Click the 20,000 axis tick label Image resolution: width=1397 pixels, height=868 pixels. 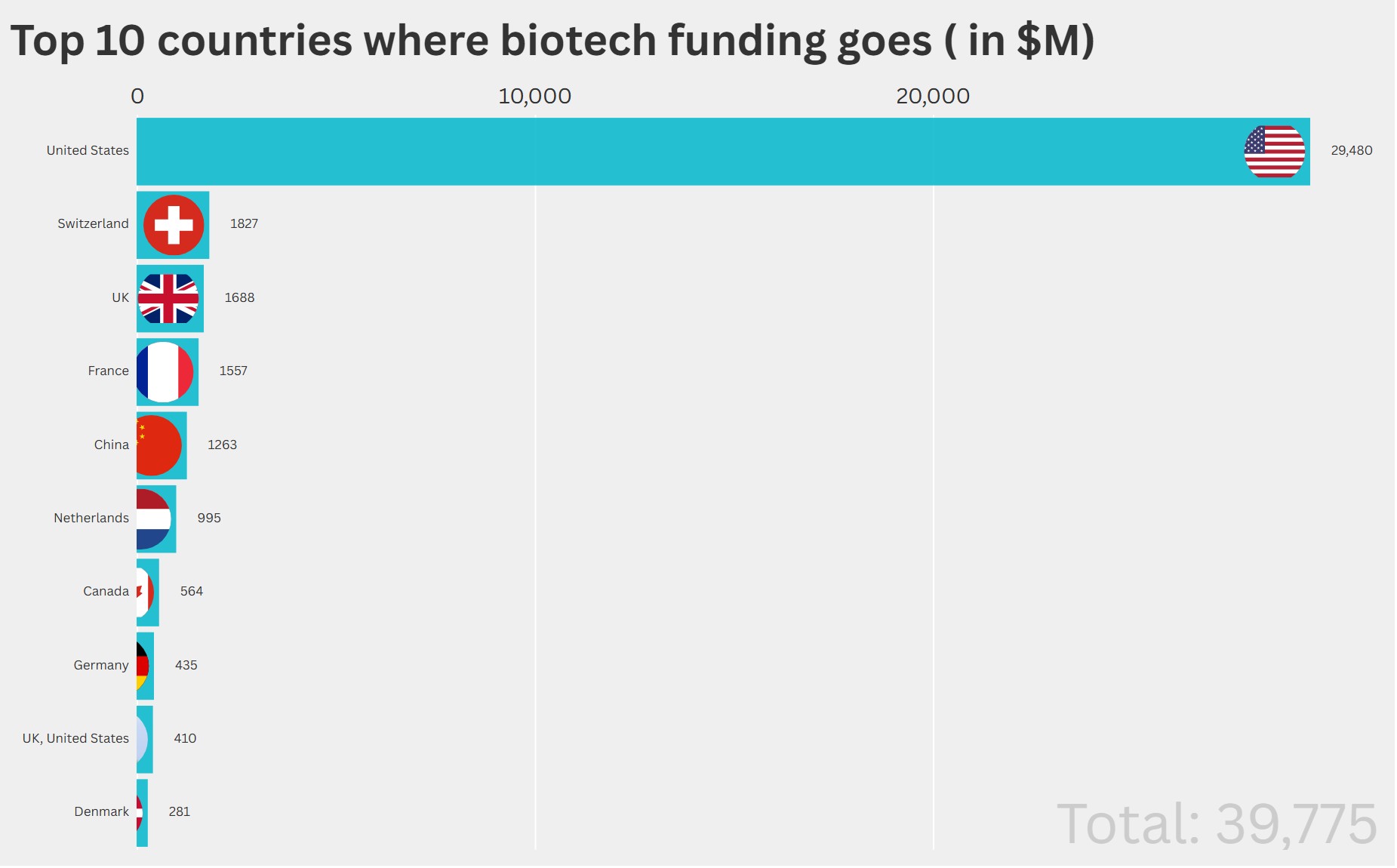point(932,97)
